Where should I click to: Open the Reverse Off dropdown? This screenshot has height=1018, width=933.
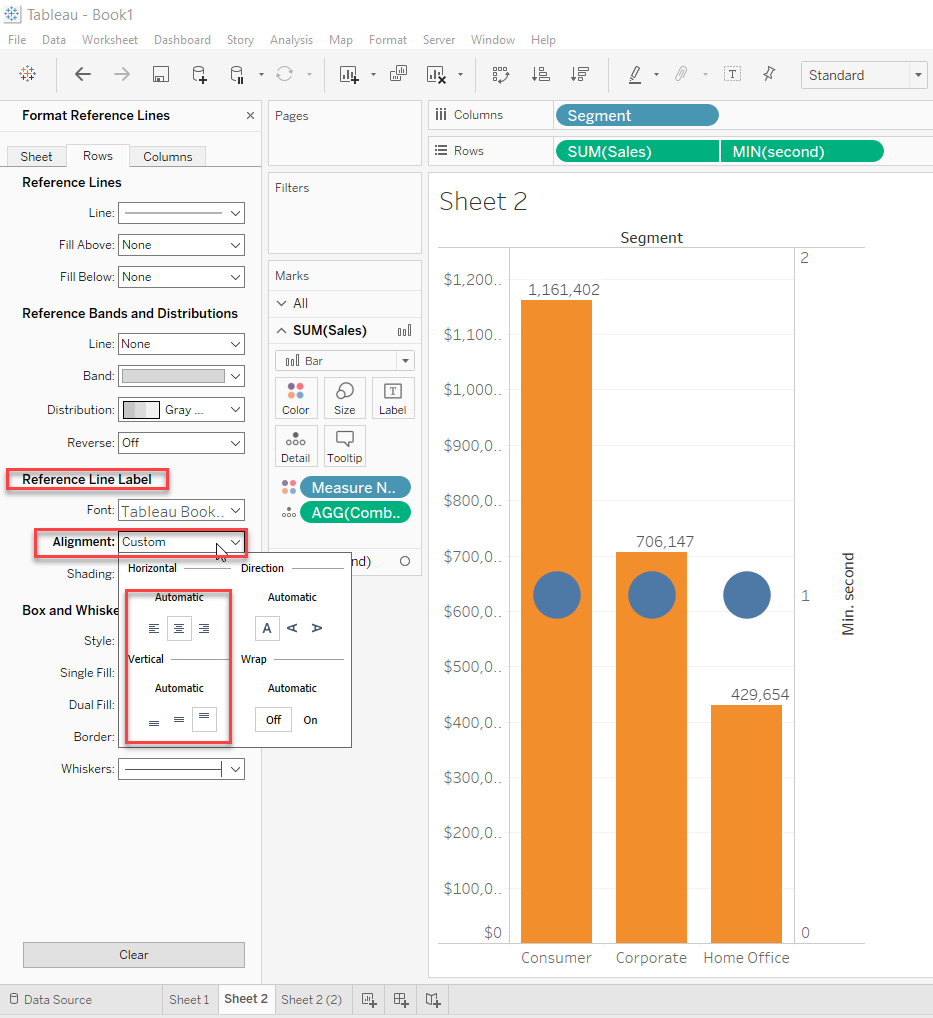tap(181, 443)
